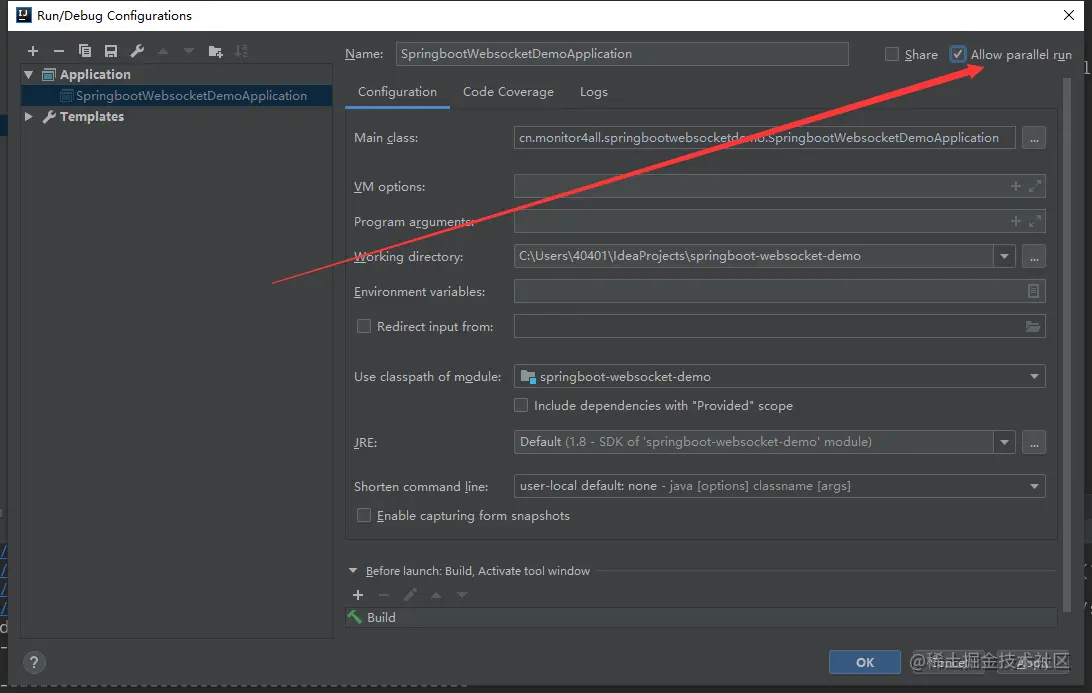
Task: Enable the Share checkbox
Action: click(892, 55)
